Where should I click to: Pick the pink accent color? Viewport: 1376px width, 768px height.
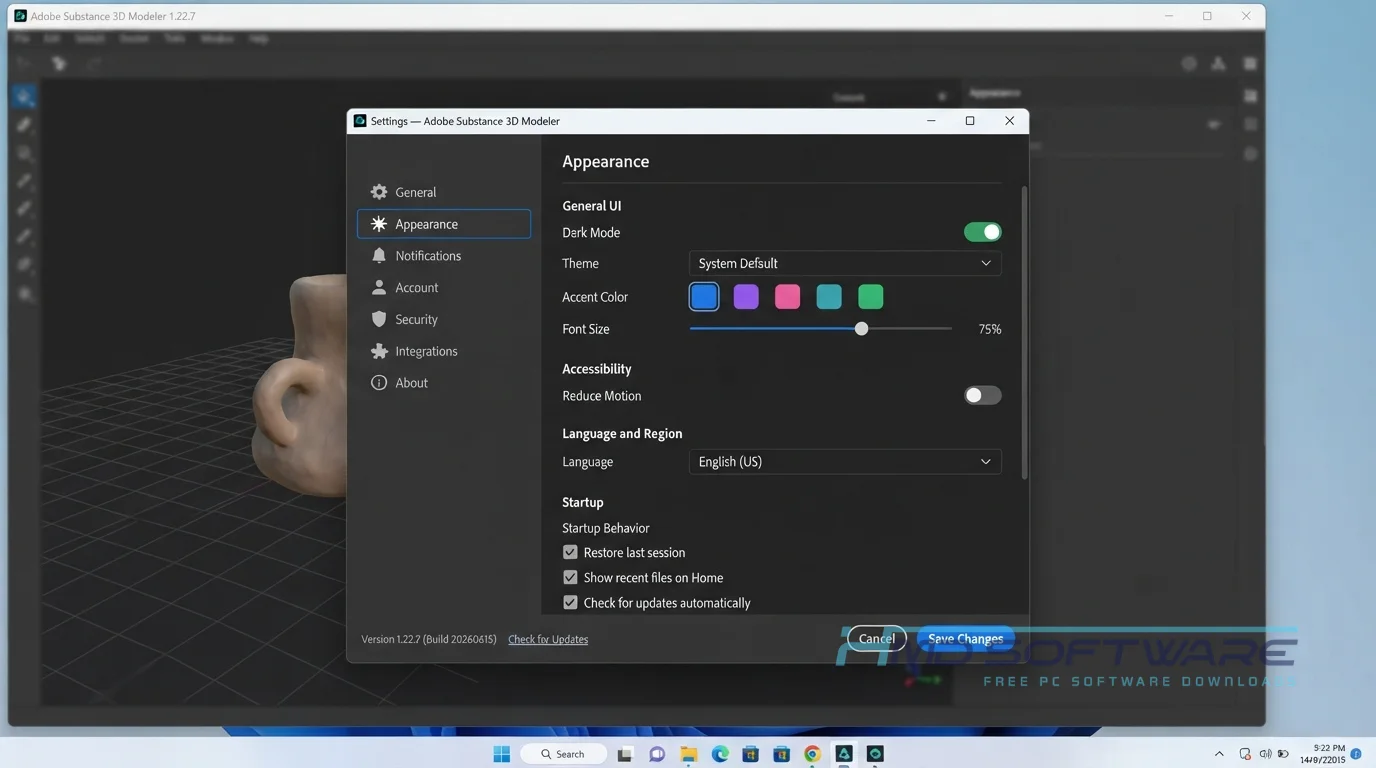click(x=787, y=297)
